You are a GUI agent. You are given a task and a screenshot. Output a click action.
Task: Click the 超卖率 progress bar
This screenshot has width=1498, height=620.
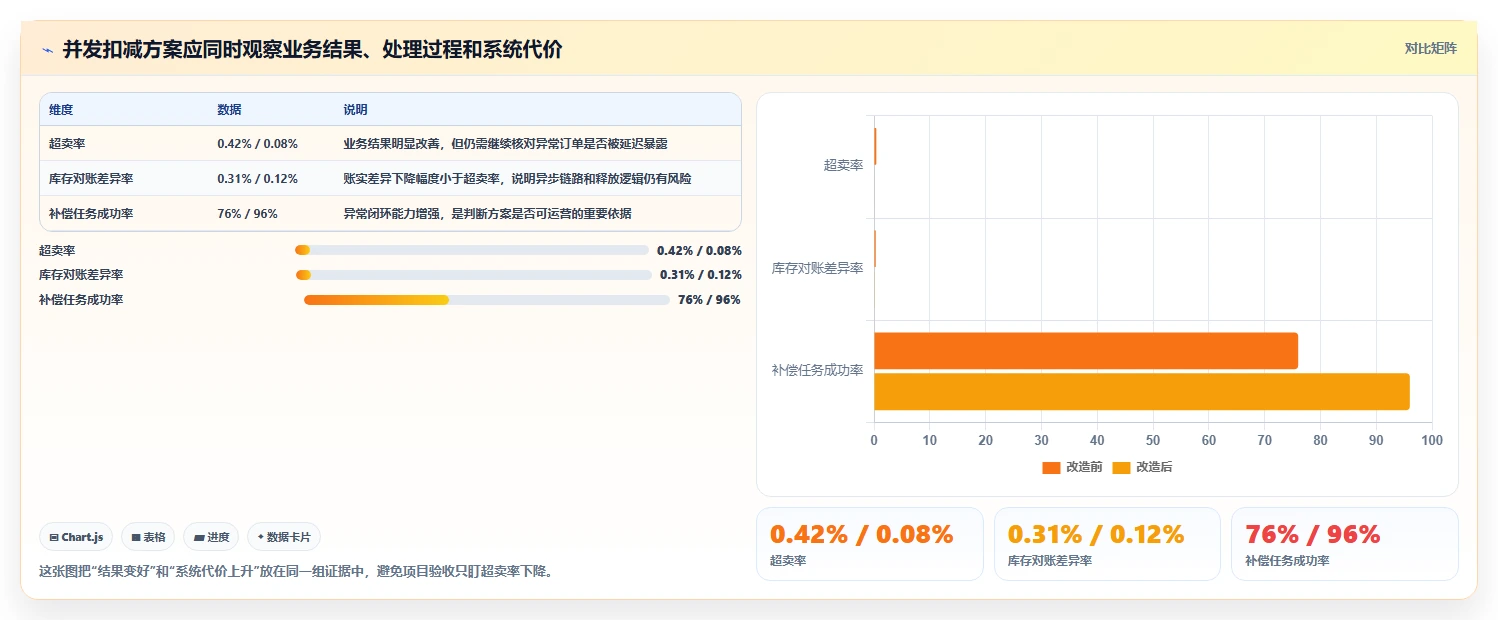tap(472, 250)
